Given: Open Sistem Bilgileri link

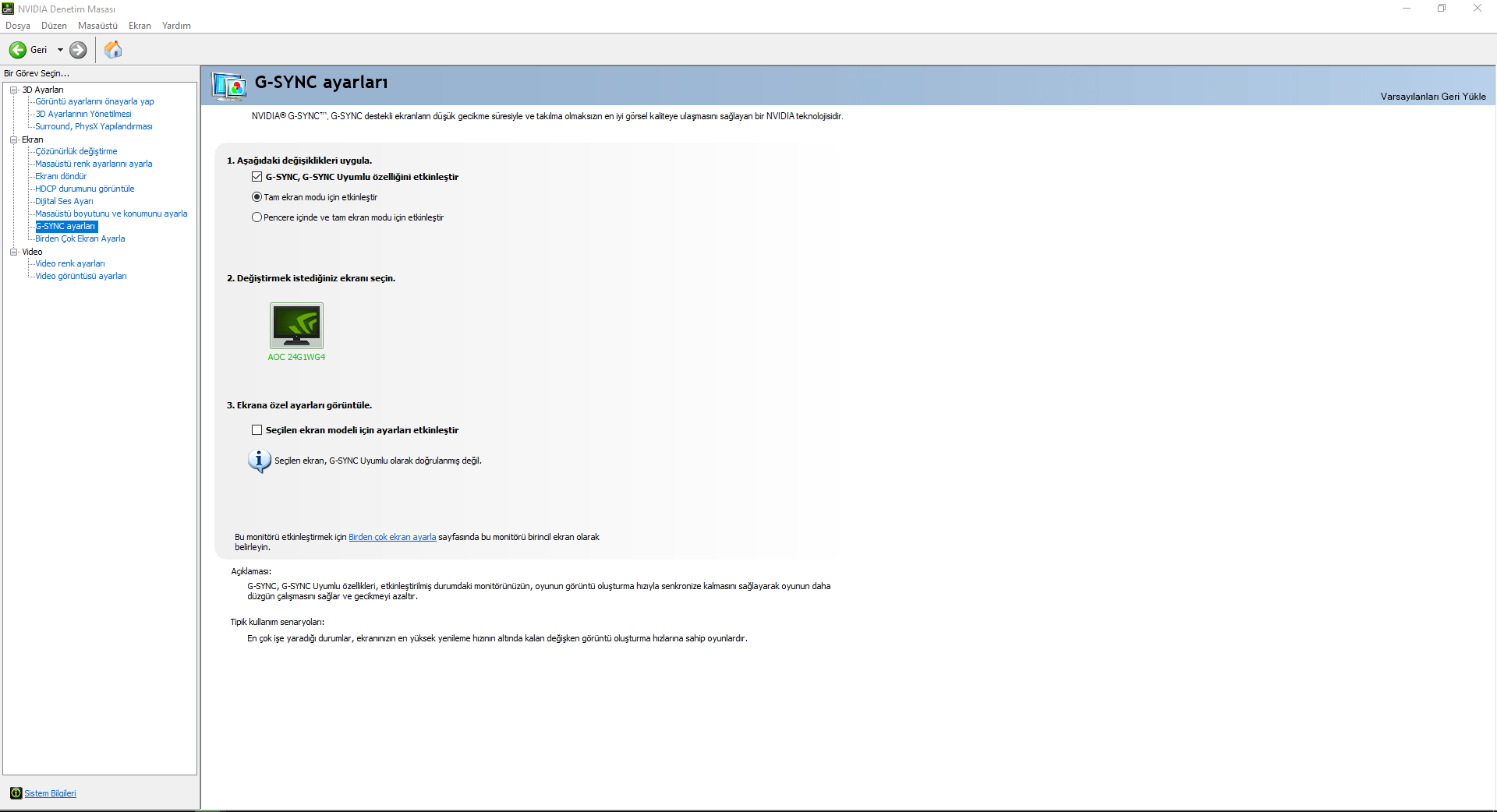Looking at the screenshot, I should click(50, 793).
